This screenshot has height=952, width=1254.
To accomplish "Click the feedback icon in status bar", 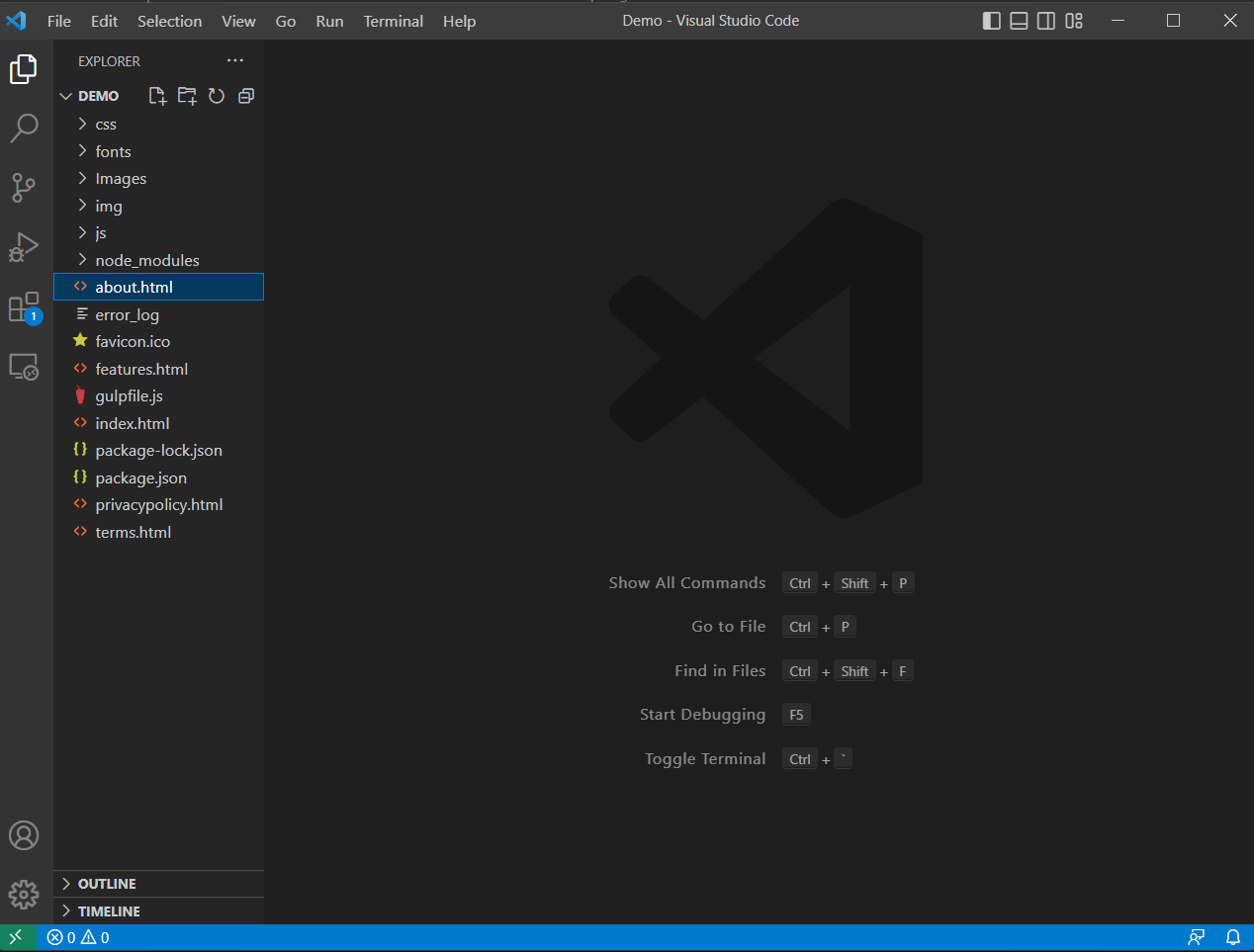I will pos(1197,937).
